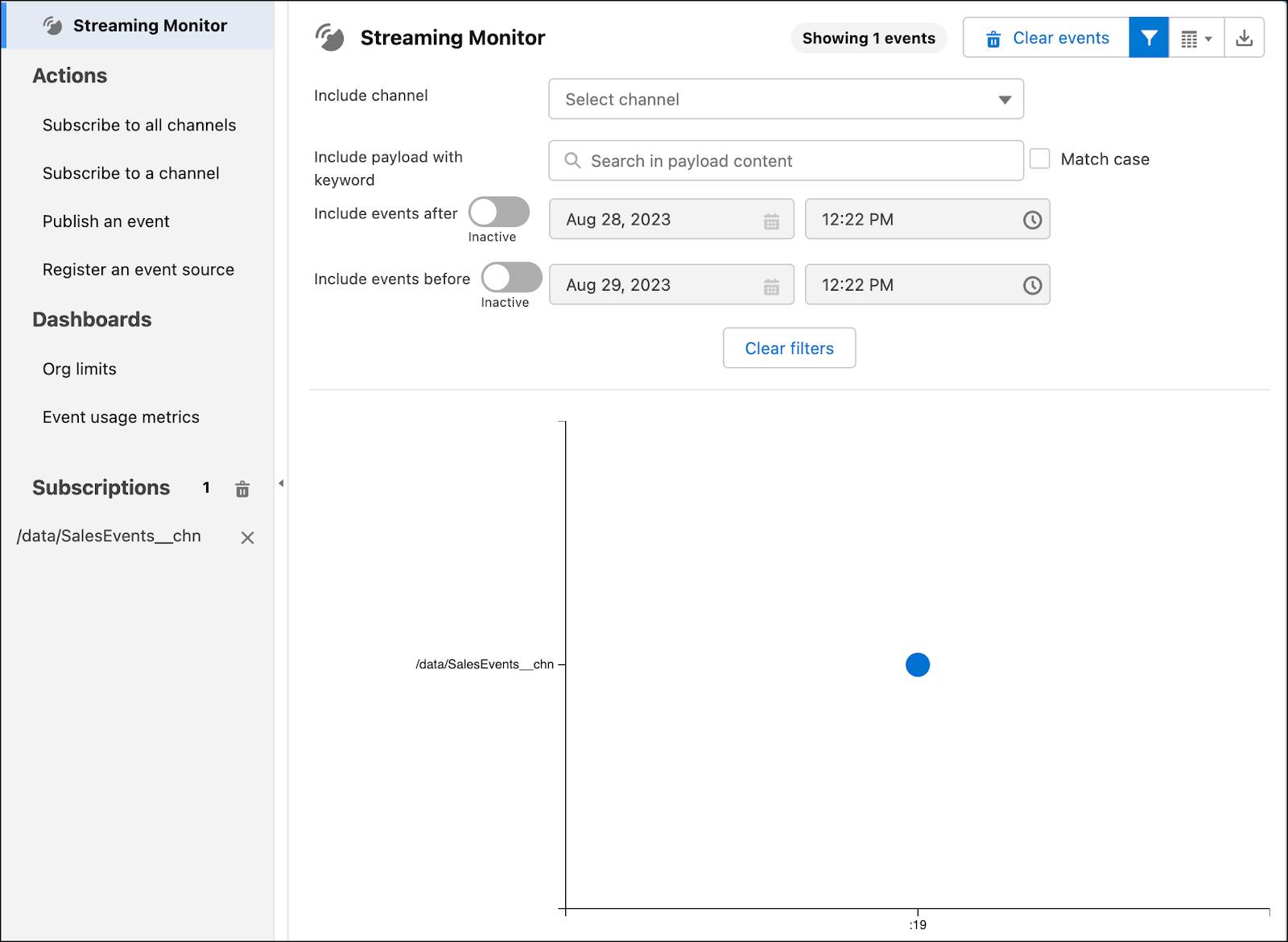Open Register an event source
Viewport: 1288px width, 942px height.
138,270
